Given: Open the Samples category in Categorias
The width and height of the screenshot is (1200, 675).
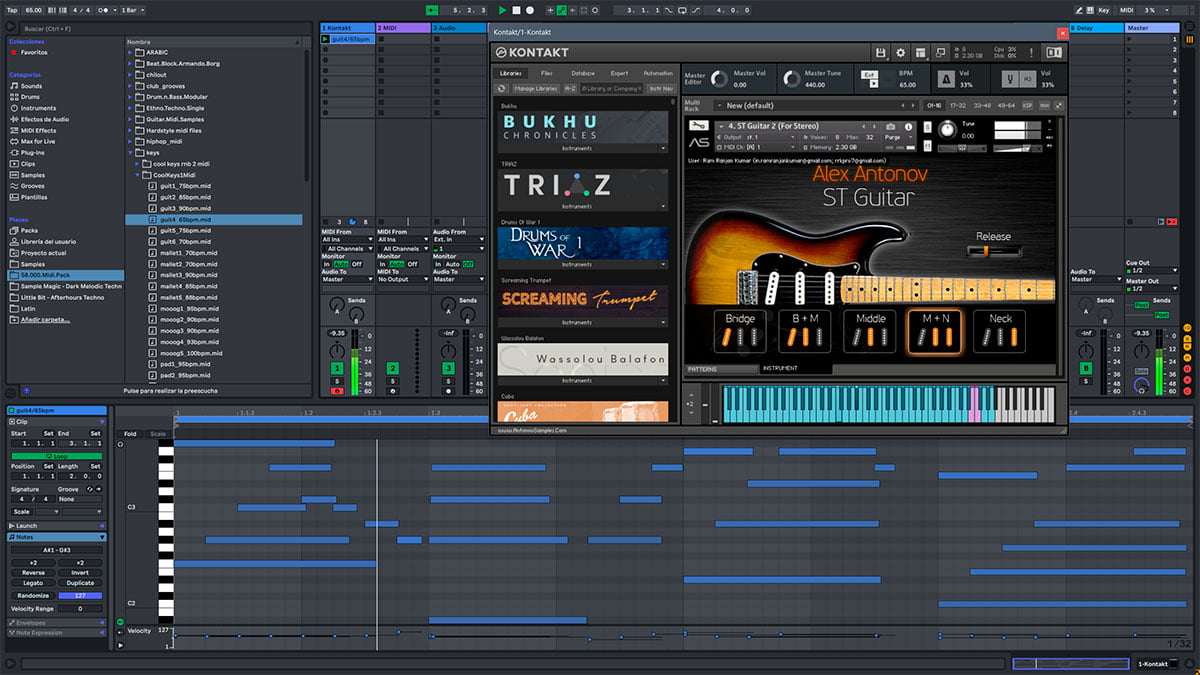Looking at the screenshot, I should coord(33,174).
